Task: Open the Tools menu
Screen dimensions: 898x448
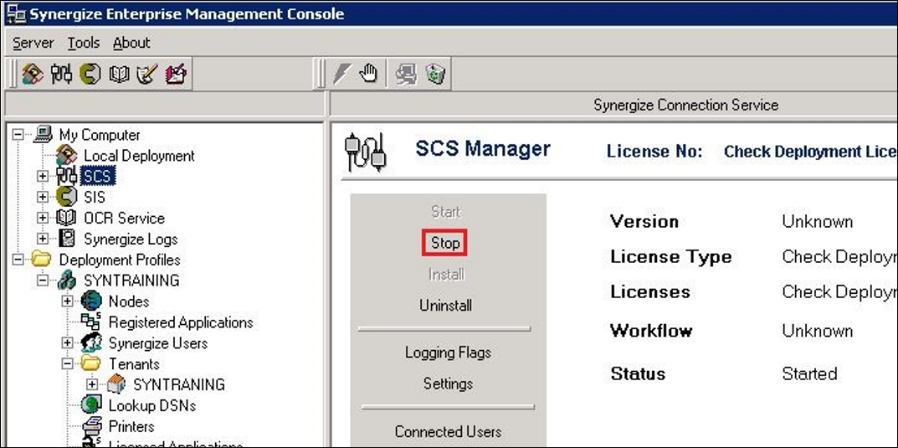Action: (x=84, y=43)
